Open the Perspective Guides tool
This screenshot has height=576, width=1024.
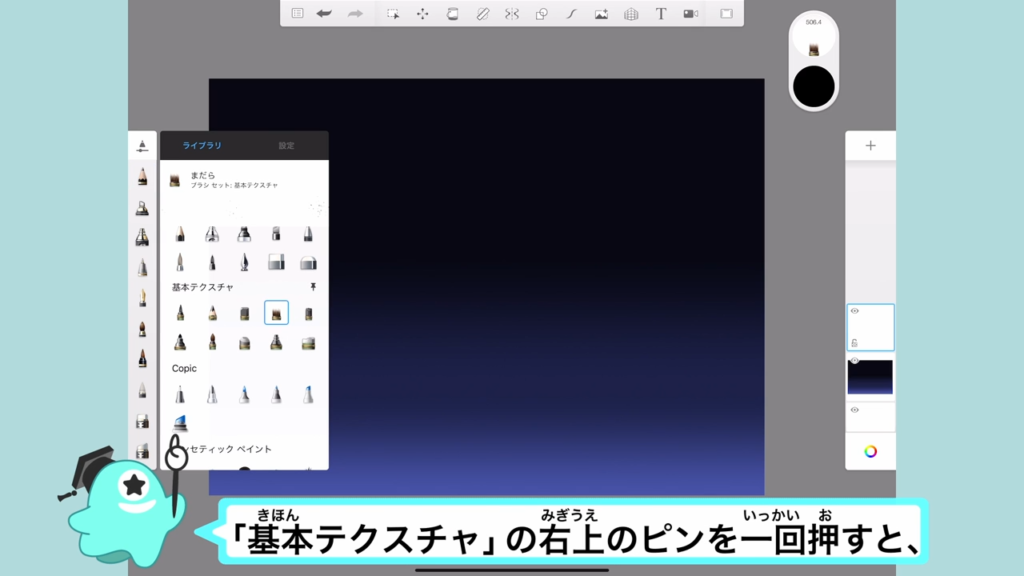click(631, 14)
